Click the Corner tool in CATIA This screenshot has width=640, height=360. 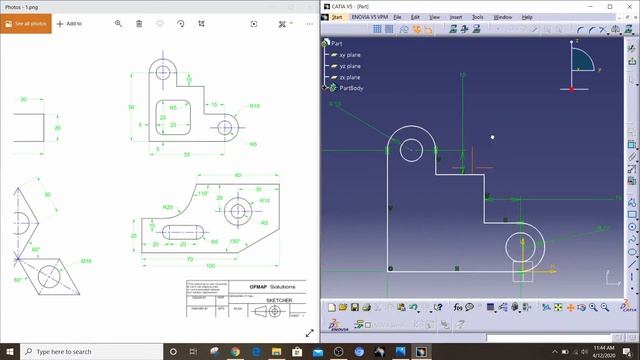point(580,29)
